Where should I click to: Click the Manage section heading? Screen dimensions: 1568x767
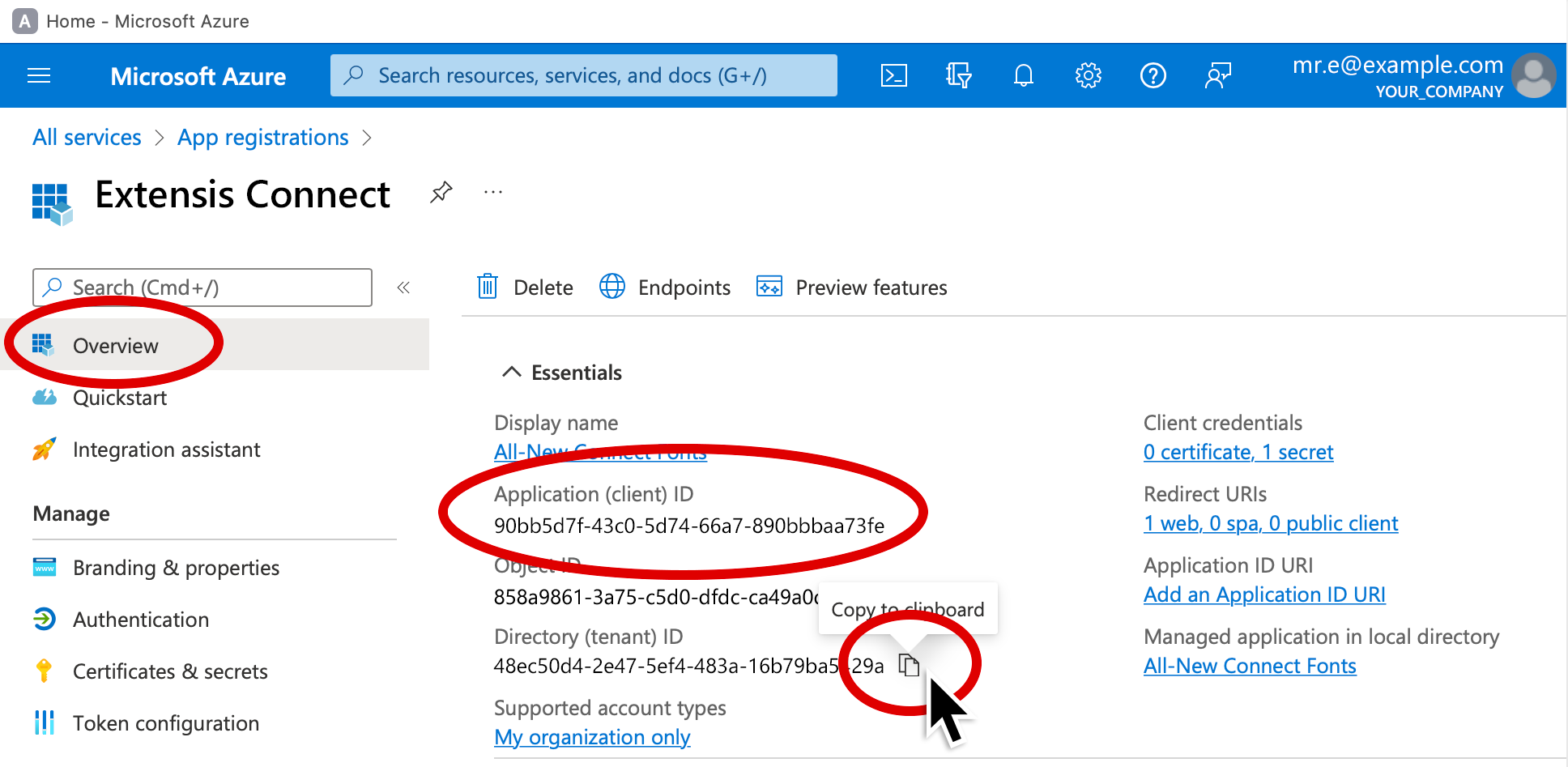(71, 514)
